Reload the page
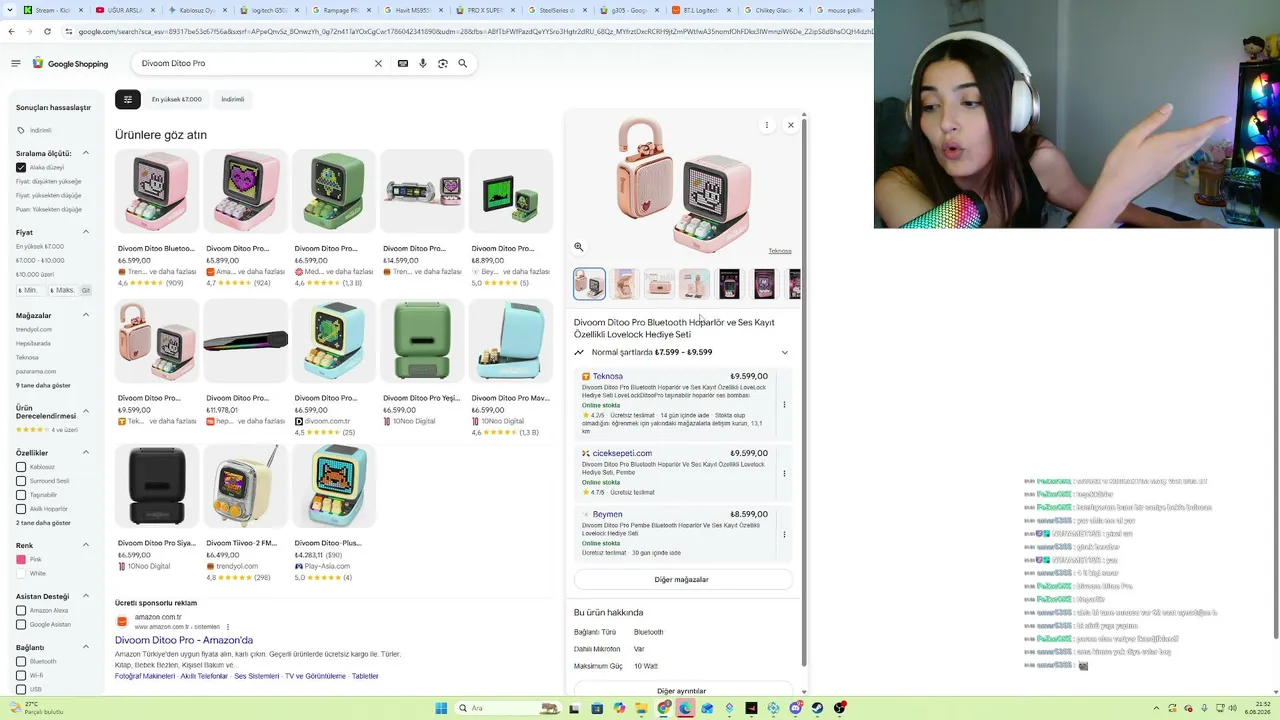 pos(47,31)
